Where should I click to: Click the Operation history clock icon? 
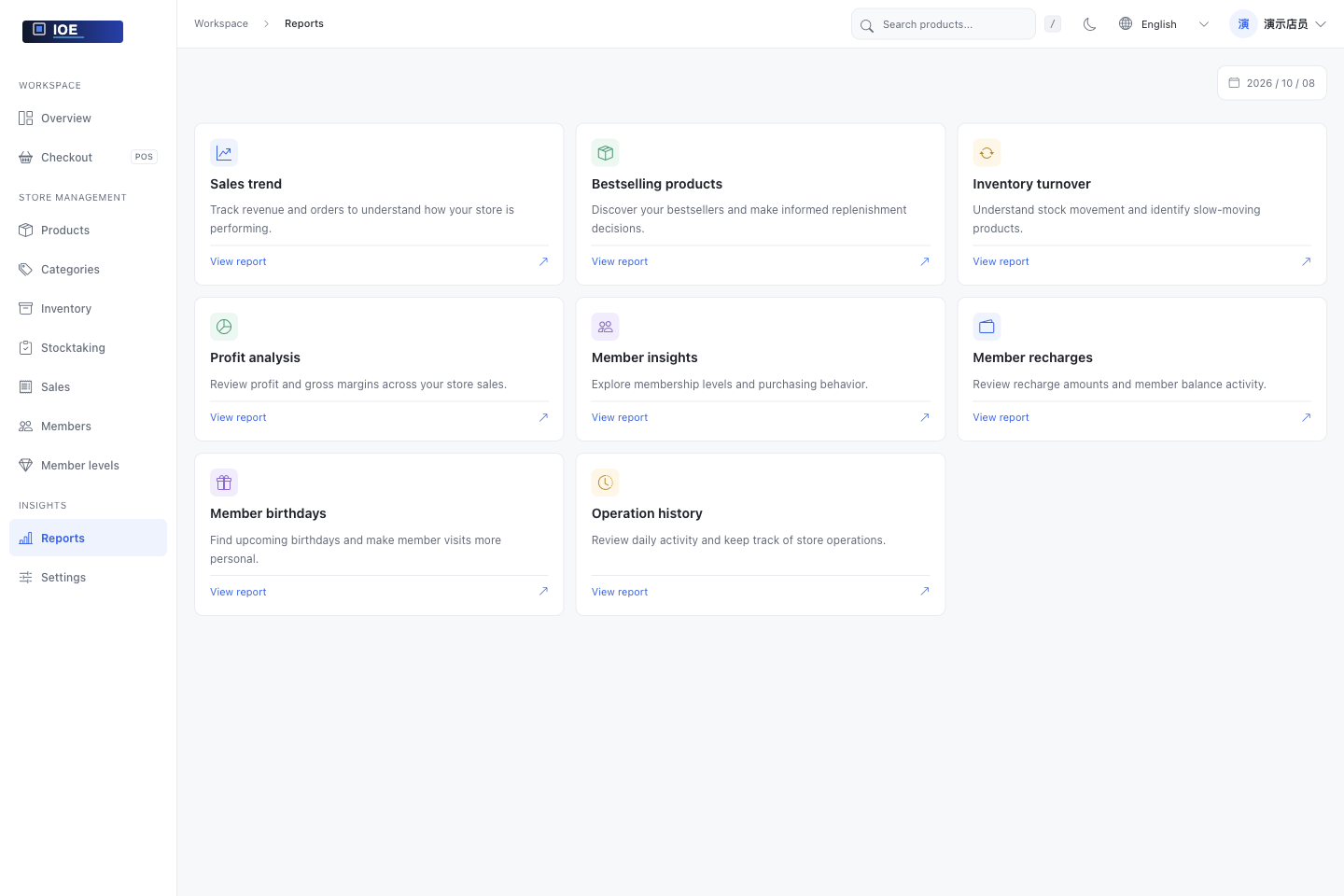point(606,483)
